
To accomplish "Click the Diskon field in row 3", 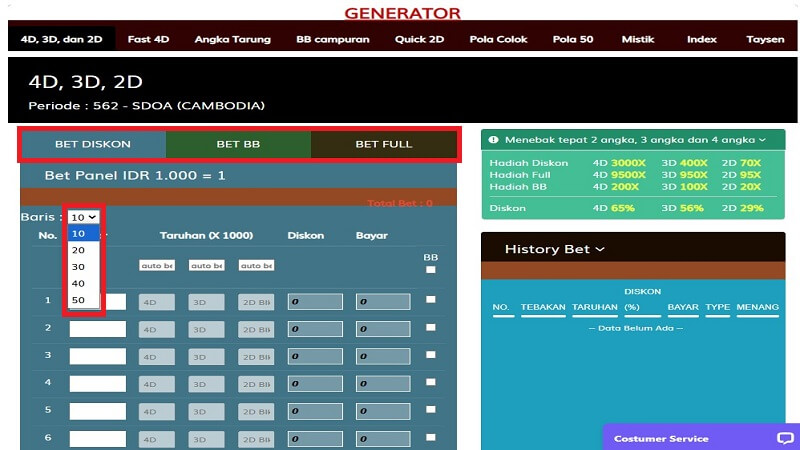I will click(x=315, y=356).
